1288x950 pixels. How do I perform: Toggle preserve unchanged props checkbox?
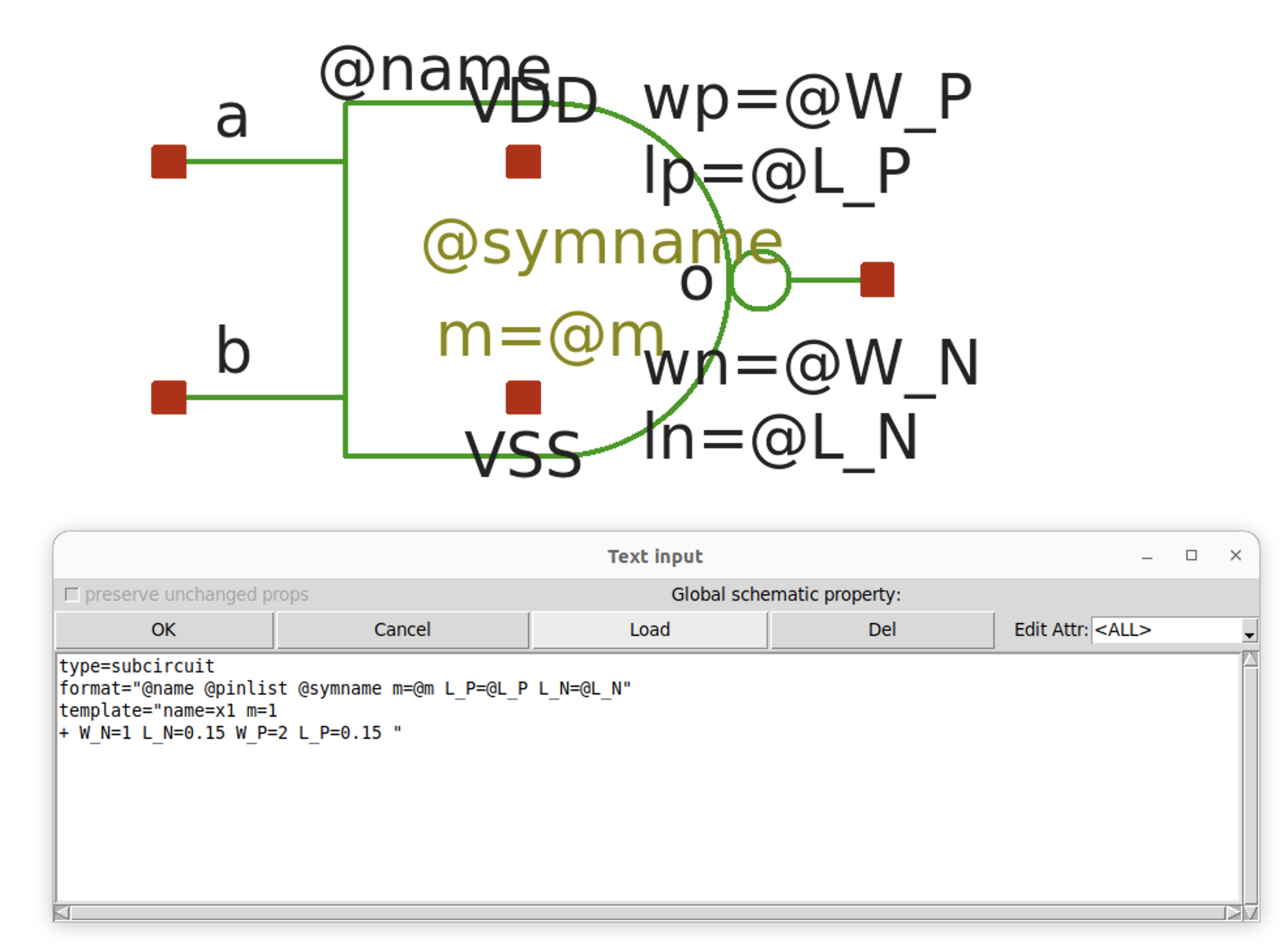point(72,594)
